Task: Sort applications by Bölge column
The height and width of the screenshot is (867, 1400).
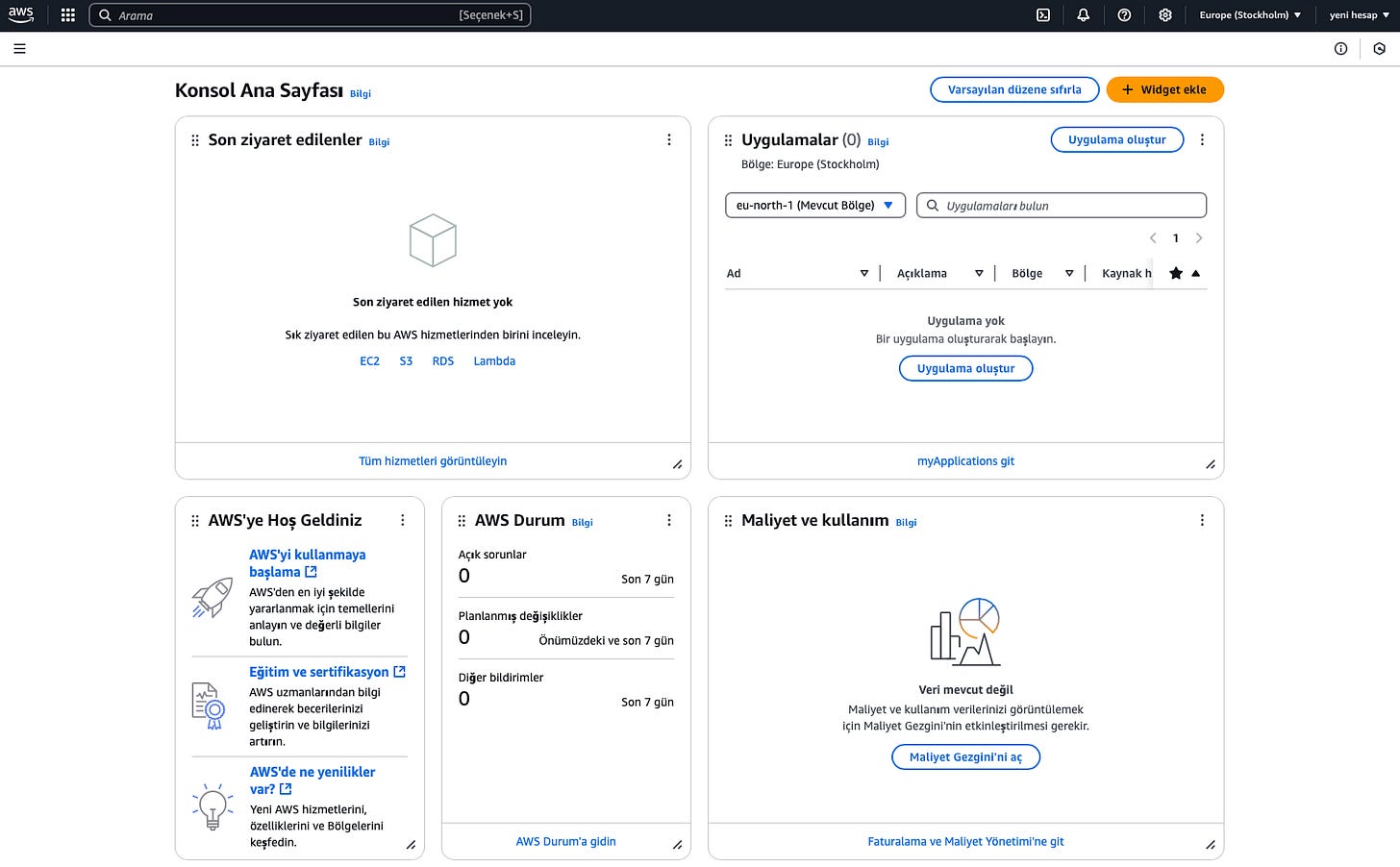Action: 1069,274
